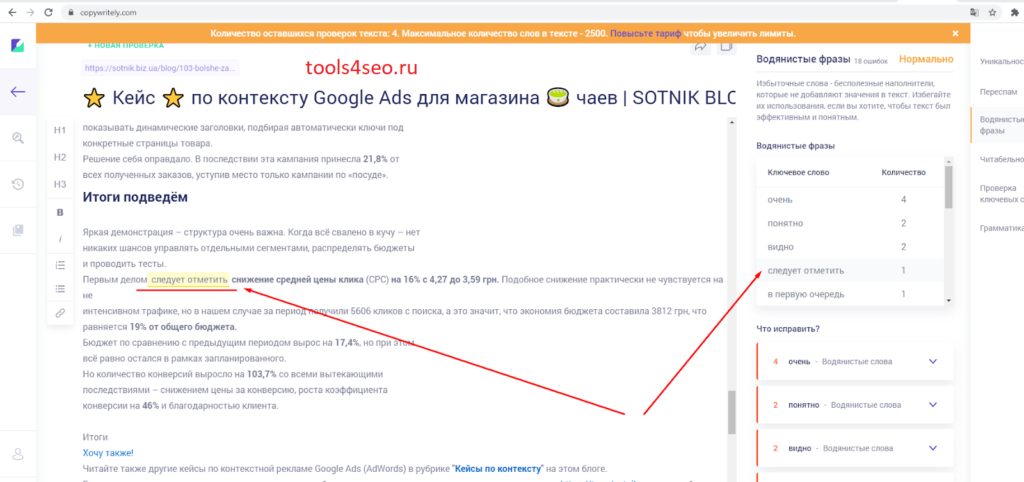
Task: Click the translate page icon in address bar
Action: 974,12
